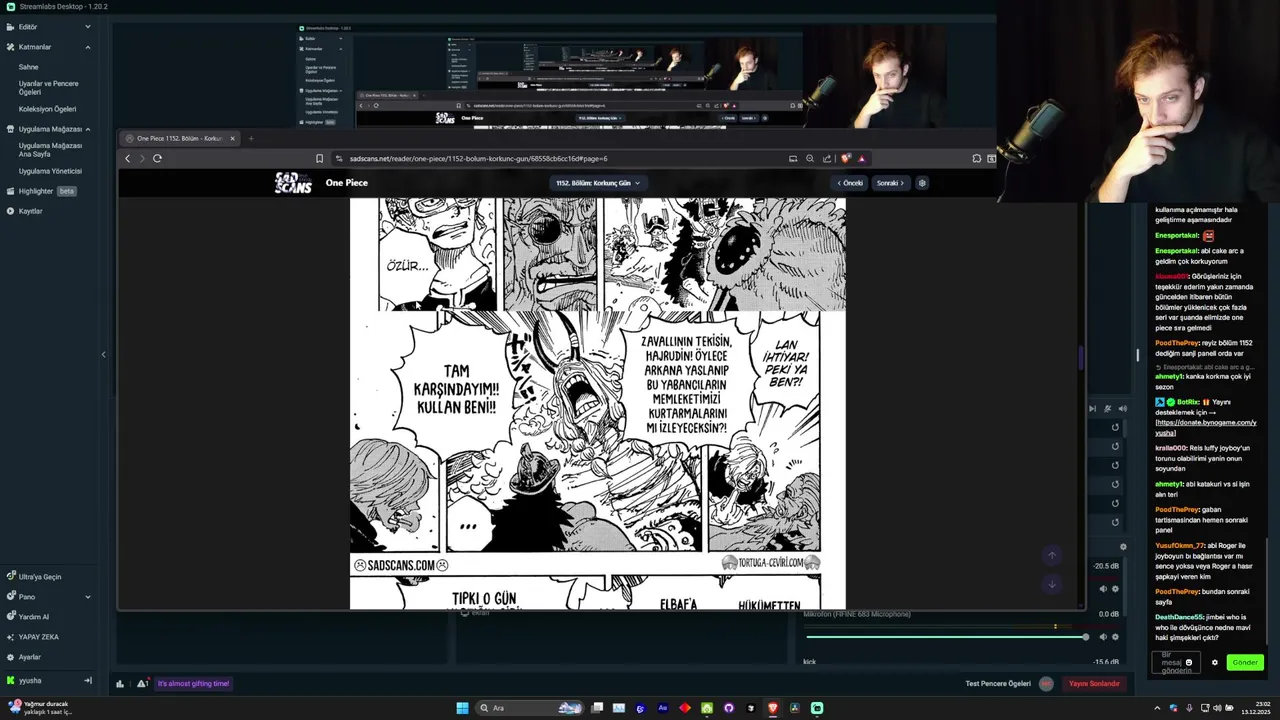This screenshot has width=1280, height=720.
Task: Open the browser zoom control
Action: (x=810, y=158)
